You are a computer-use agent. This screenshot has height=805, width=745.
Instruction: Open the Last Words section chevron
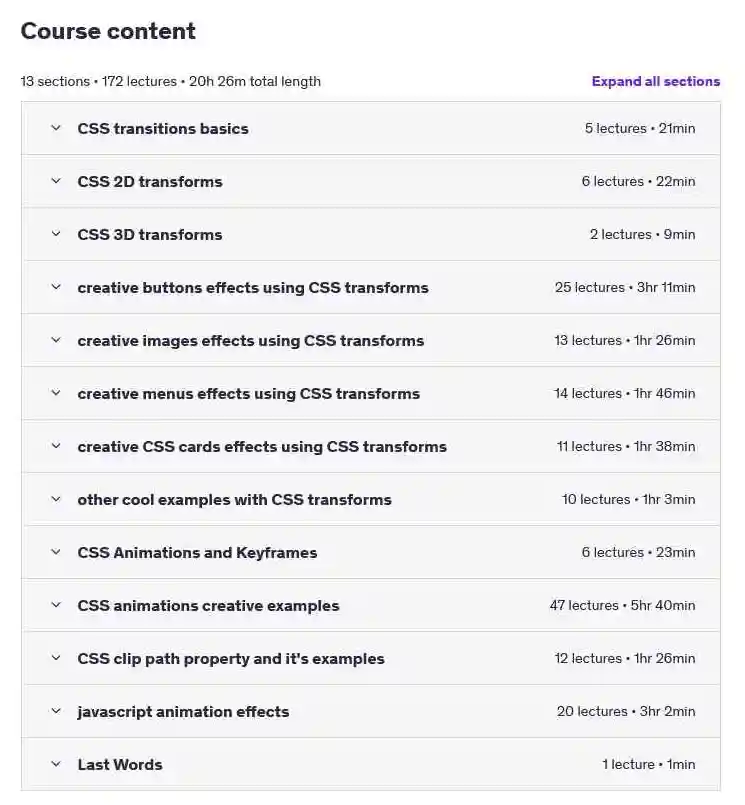56,764
